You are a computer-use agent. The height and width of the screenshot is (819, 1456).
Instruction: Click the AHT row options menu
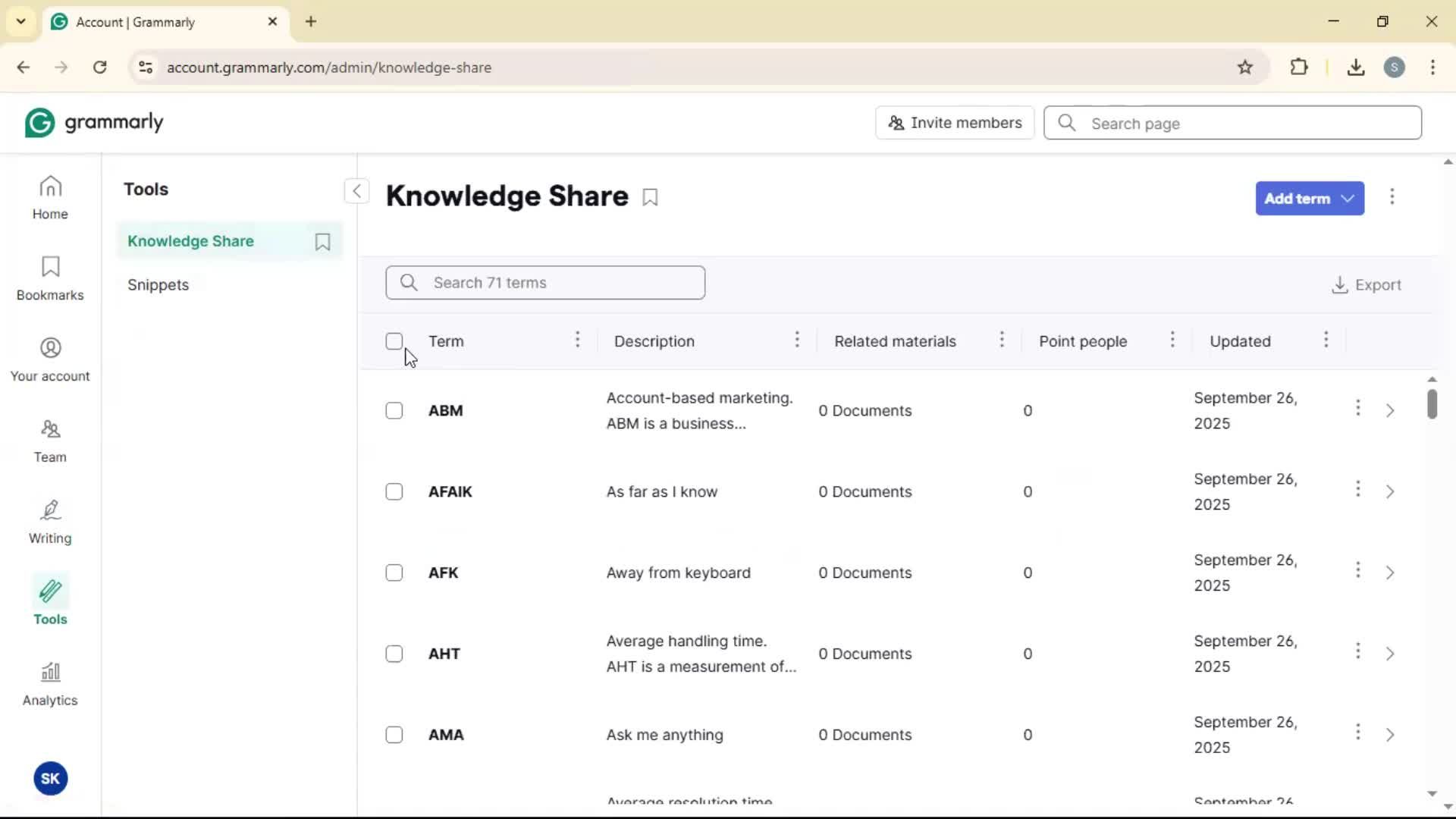pyautogui.click(x=1357, y=651)
